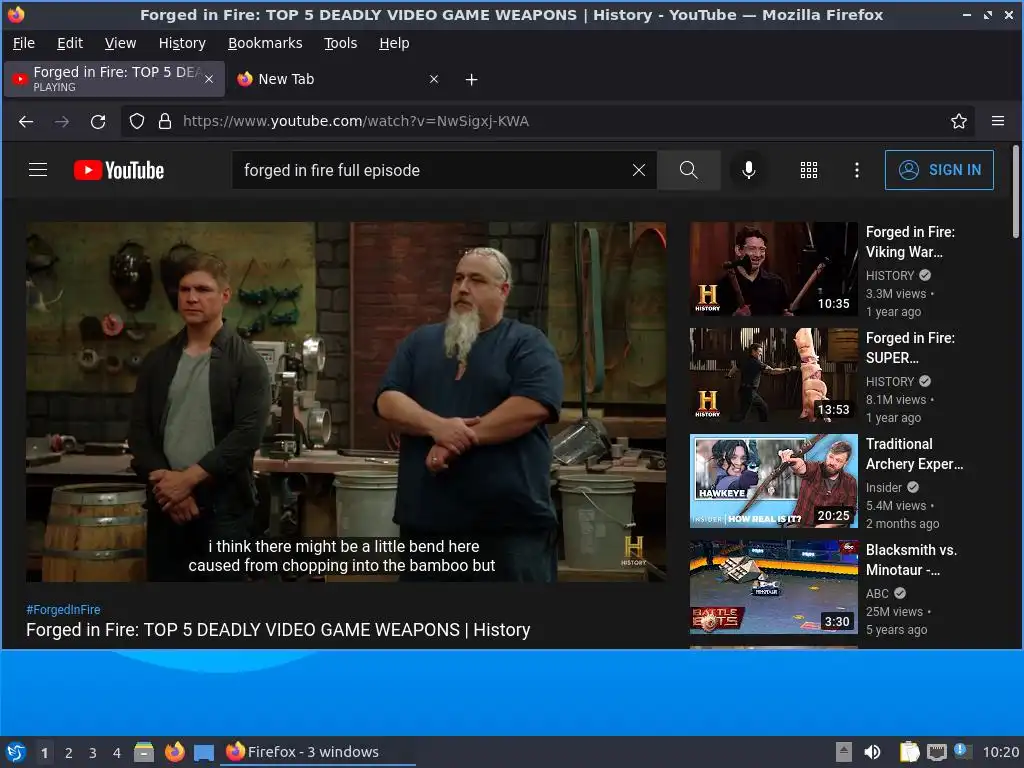Click the 10:20 taskbar clock
The width and height of the screenshot is (1024, 768).
(1000, 752)
